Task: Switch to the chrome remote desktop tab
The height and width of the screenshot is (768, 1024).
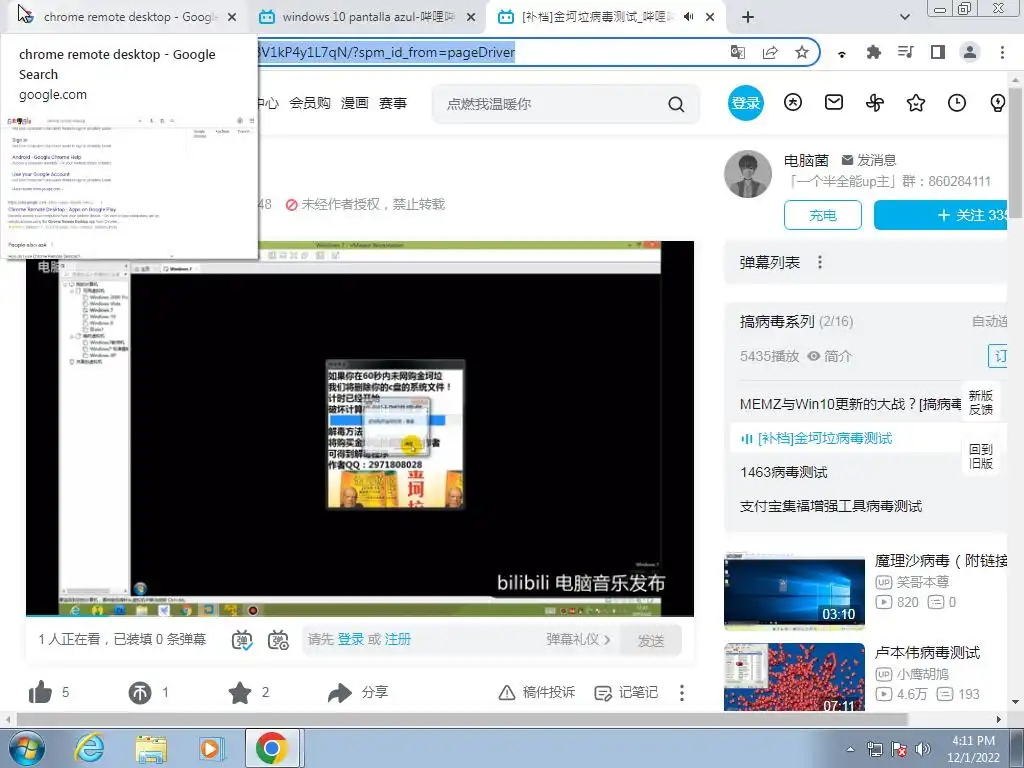Action: click(x=128, y=17)
